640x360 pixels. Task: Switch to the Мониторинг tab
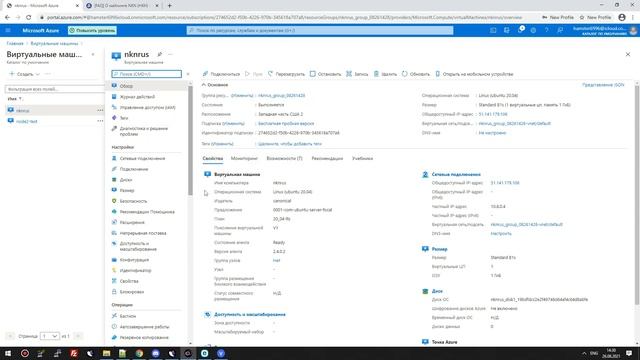pyautogui.click(x=244, y=158)
